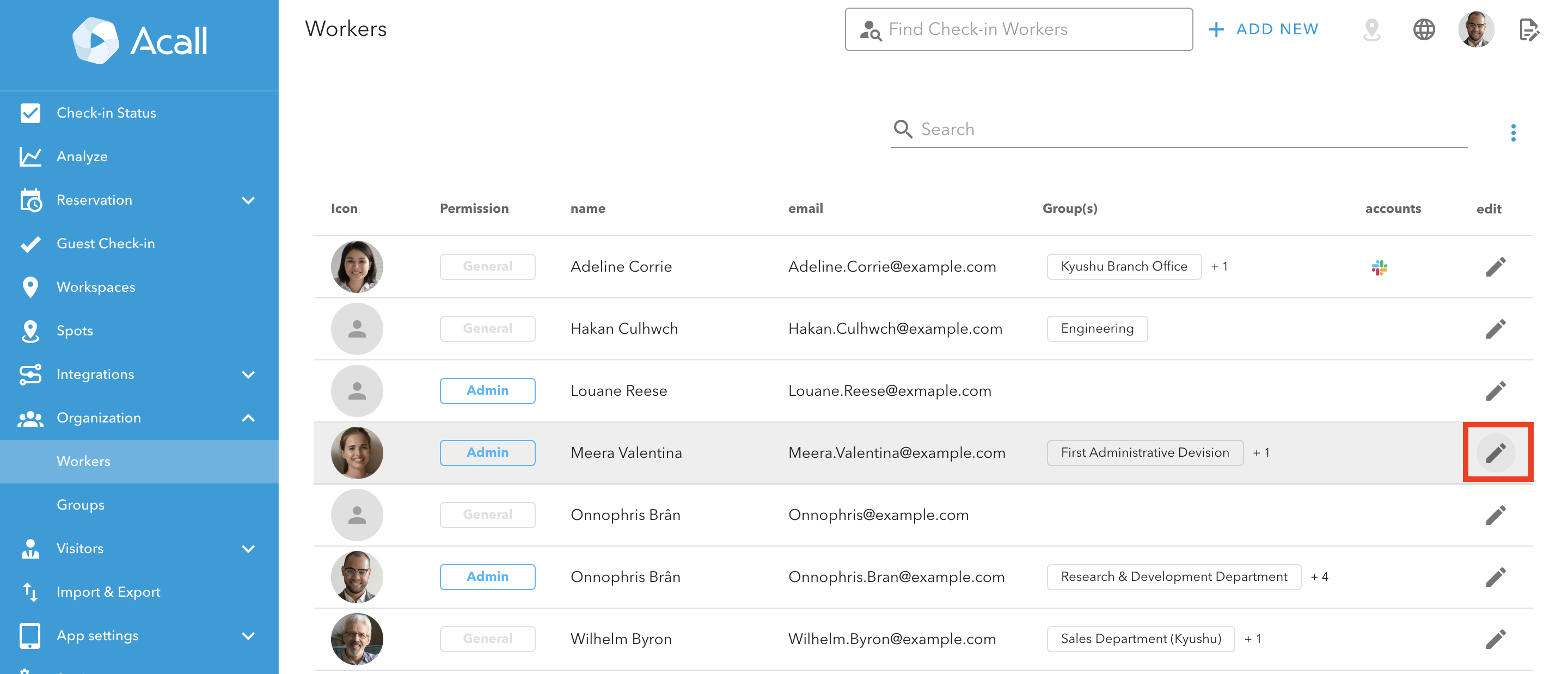
Task: Toggle Admin permission for Onnophris Brân
Action: [487, 577]
